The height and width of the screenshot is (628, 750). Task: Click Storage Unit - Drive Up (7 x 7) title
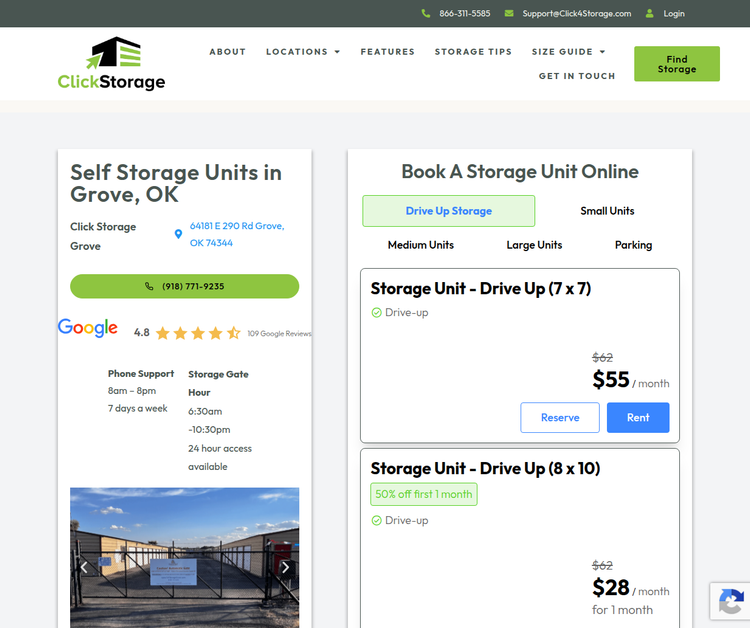481,288
